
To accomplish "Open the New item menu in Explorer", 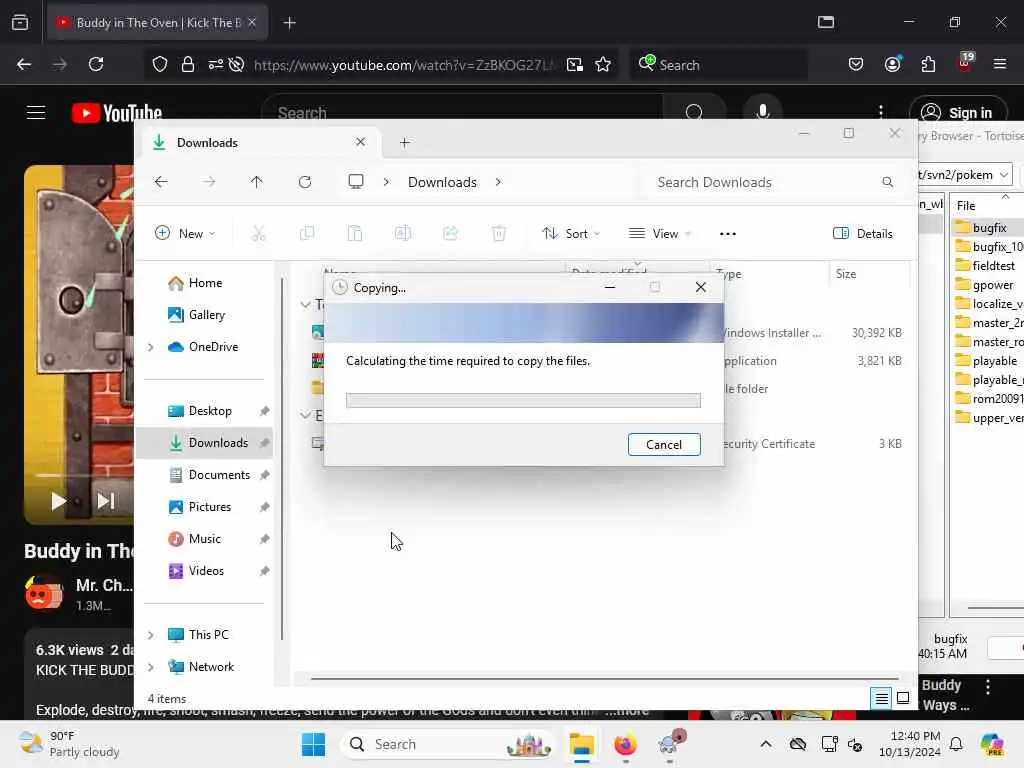I will click(x=185, y=234).
